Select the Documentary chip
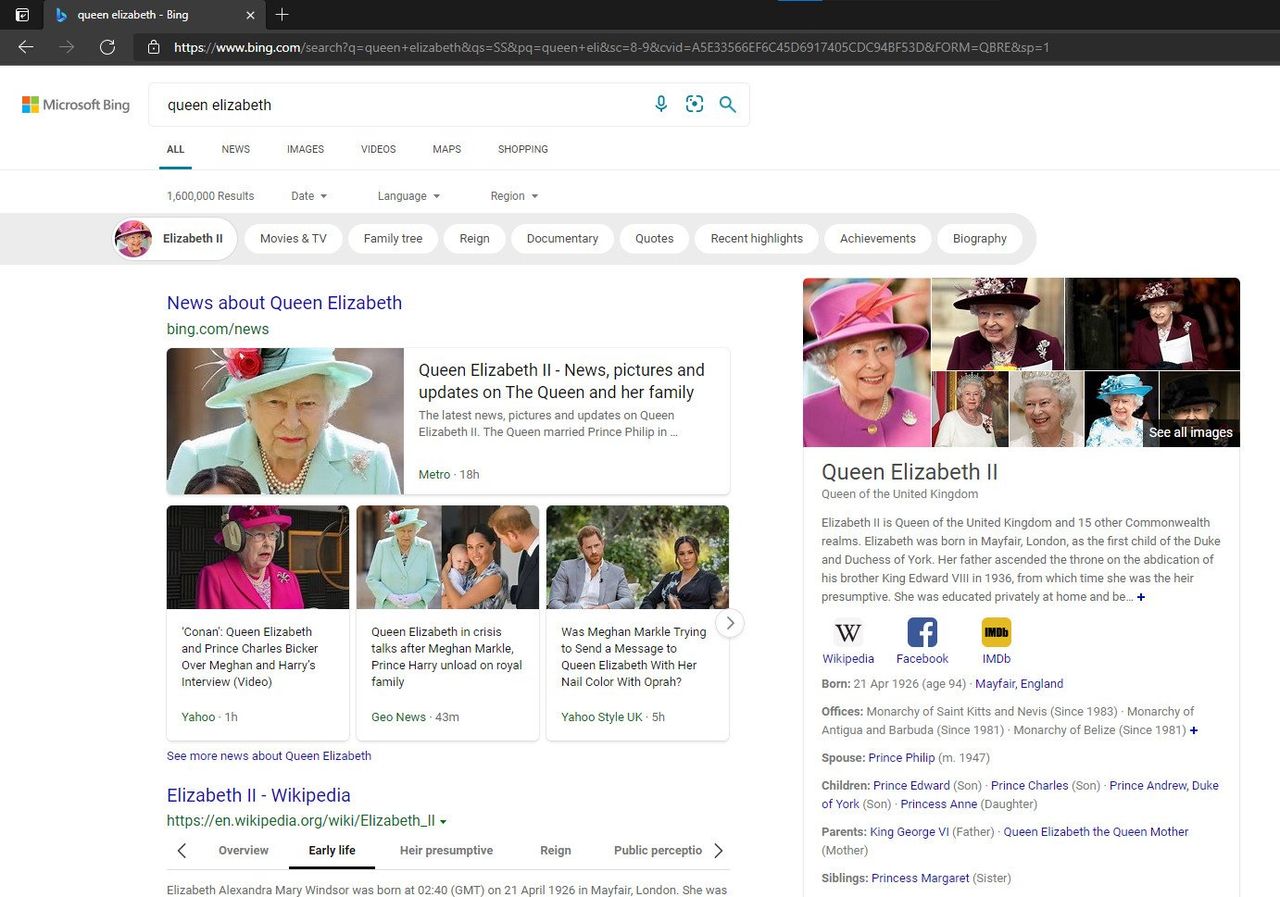This screenshot has height=897, width=1280. 562,238
